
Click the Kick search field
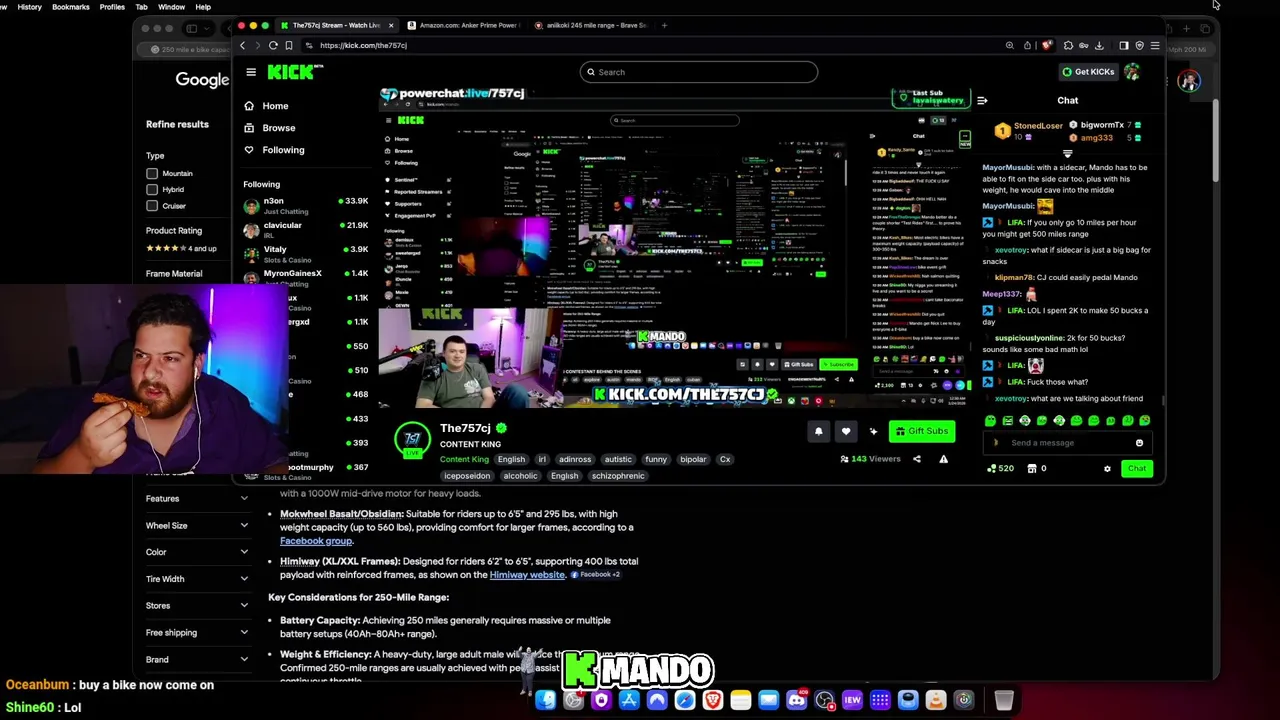click(x=698, y=72)
